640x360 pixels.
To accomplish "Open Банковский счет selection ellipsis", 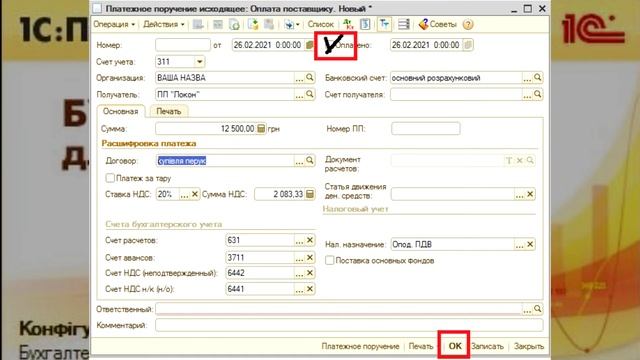I will pyautogui.click(x=527, y=78).
